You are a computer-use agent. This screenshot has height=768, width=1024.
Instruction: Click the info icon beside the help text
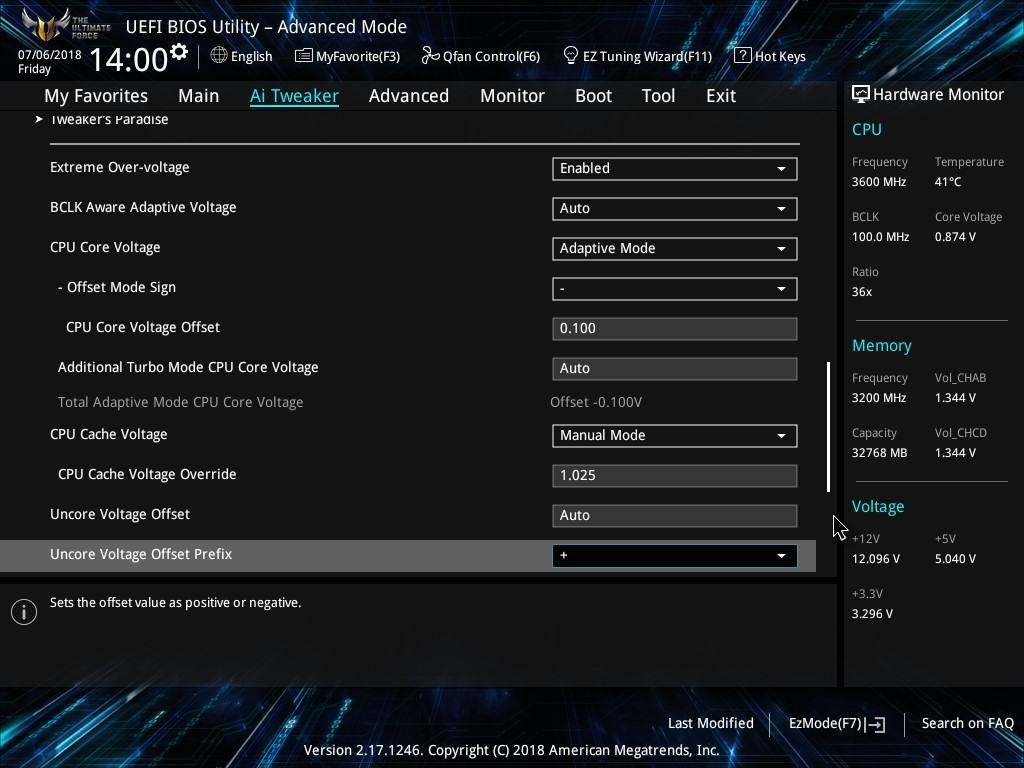coord(24,612)
